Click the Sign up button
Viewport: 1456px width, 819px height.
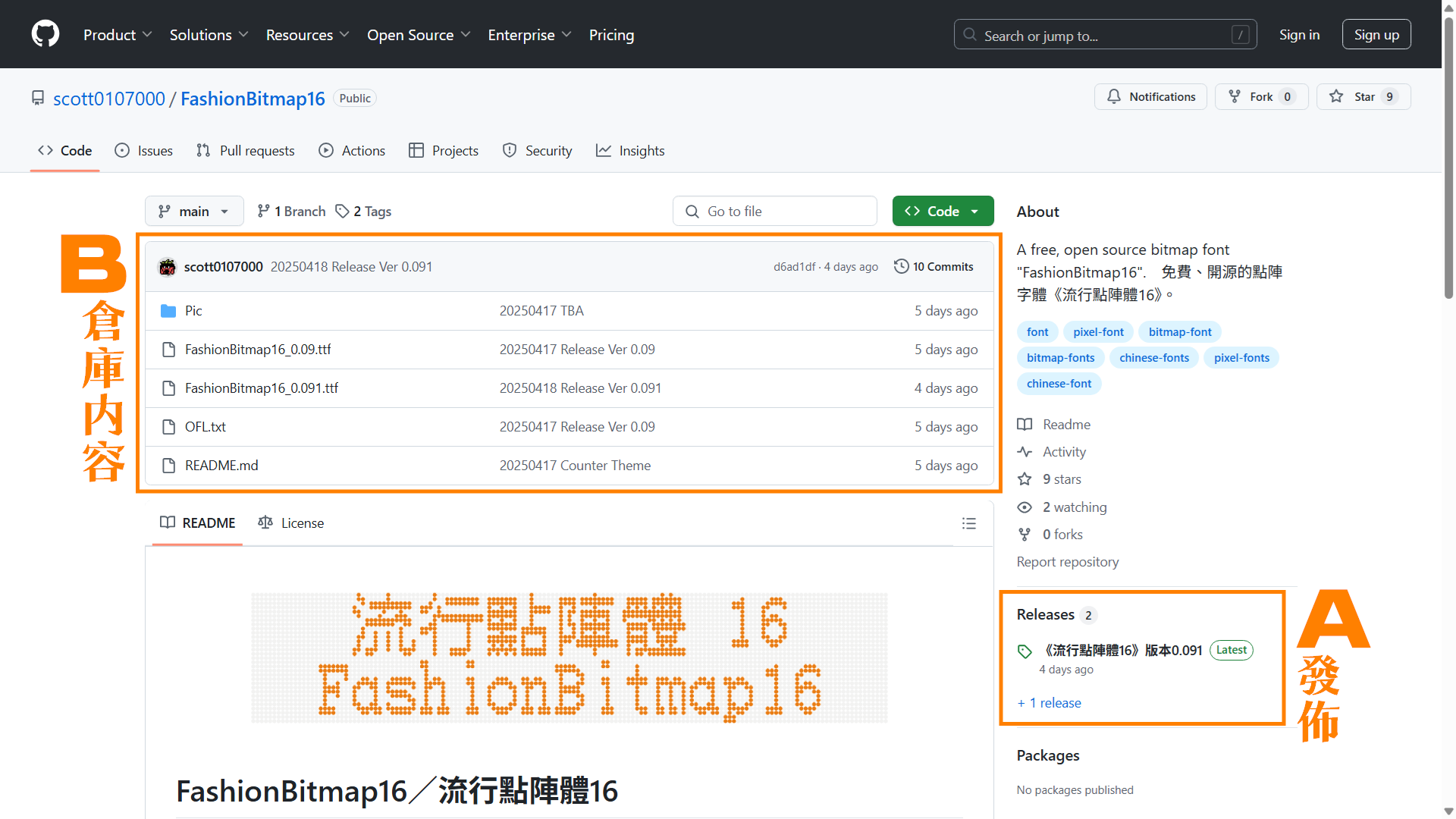click(1376, 34)
